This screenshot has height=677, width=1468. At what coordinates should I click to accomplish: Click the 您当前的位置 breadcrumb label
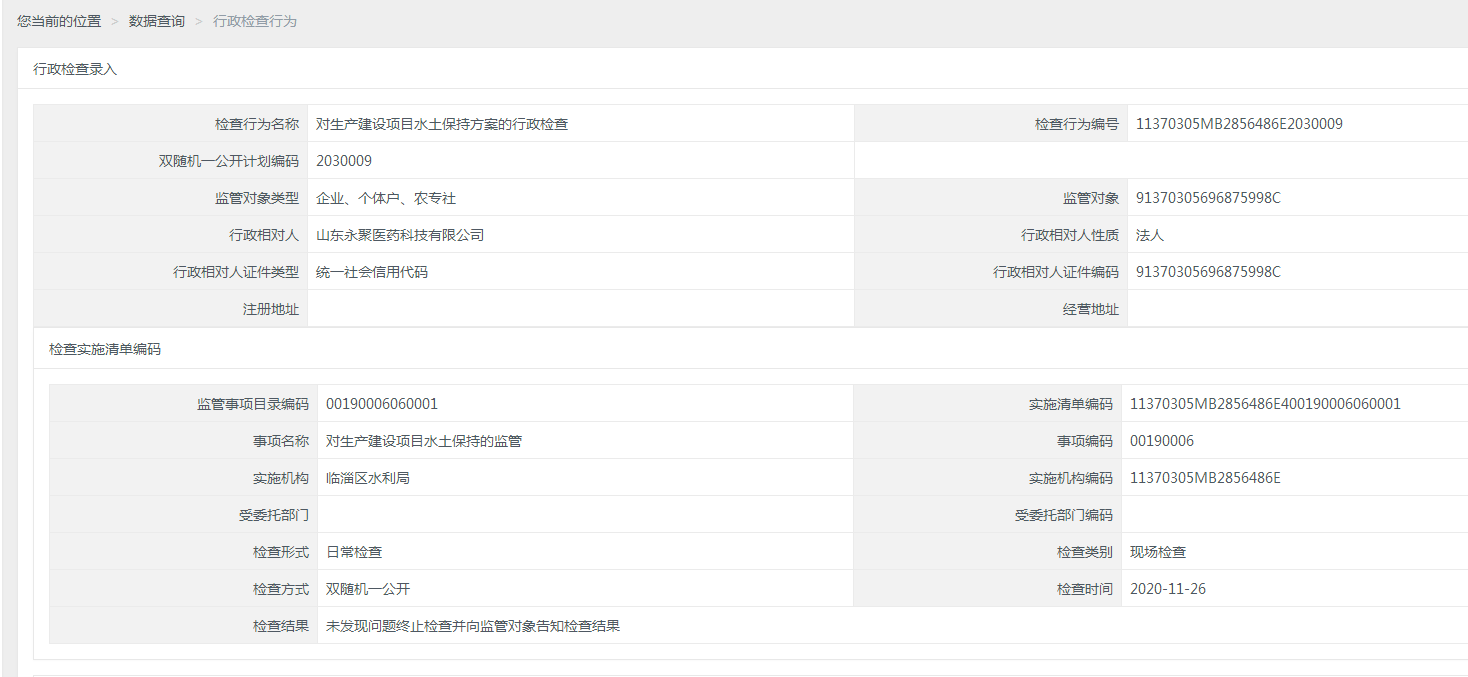59,21
